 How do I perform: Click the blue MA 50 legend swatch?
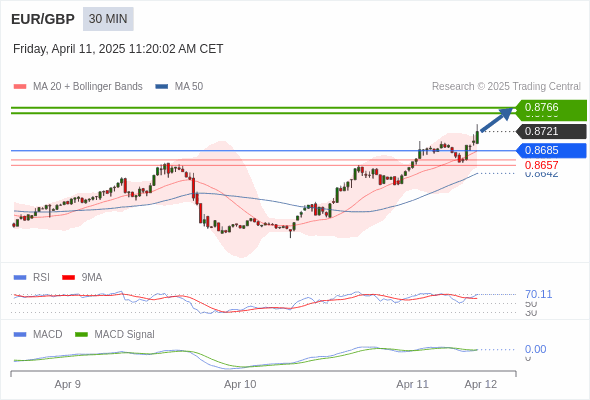tap(162, 87)
